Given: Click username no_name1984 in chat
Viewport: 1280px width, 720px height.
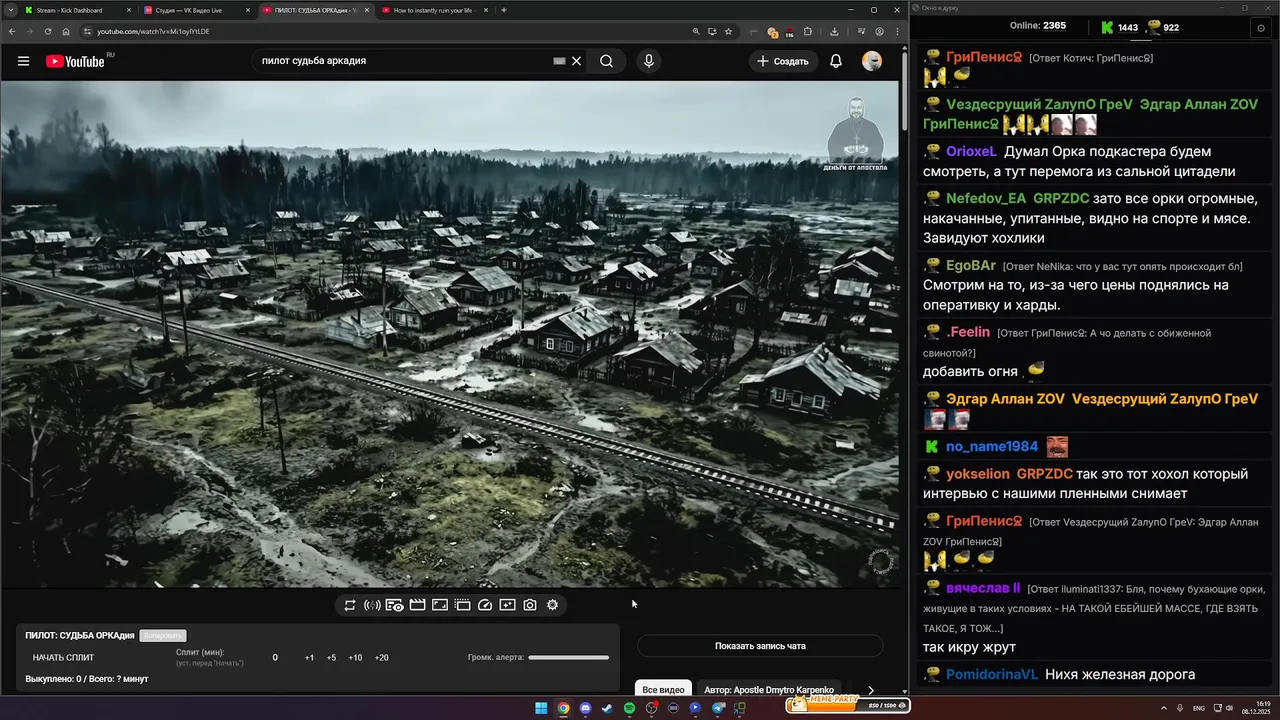Looking at the screenshot, I should [992, 447].
